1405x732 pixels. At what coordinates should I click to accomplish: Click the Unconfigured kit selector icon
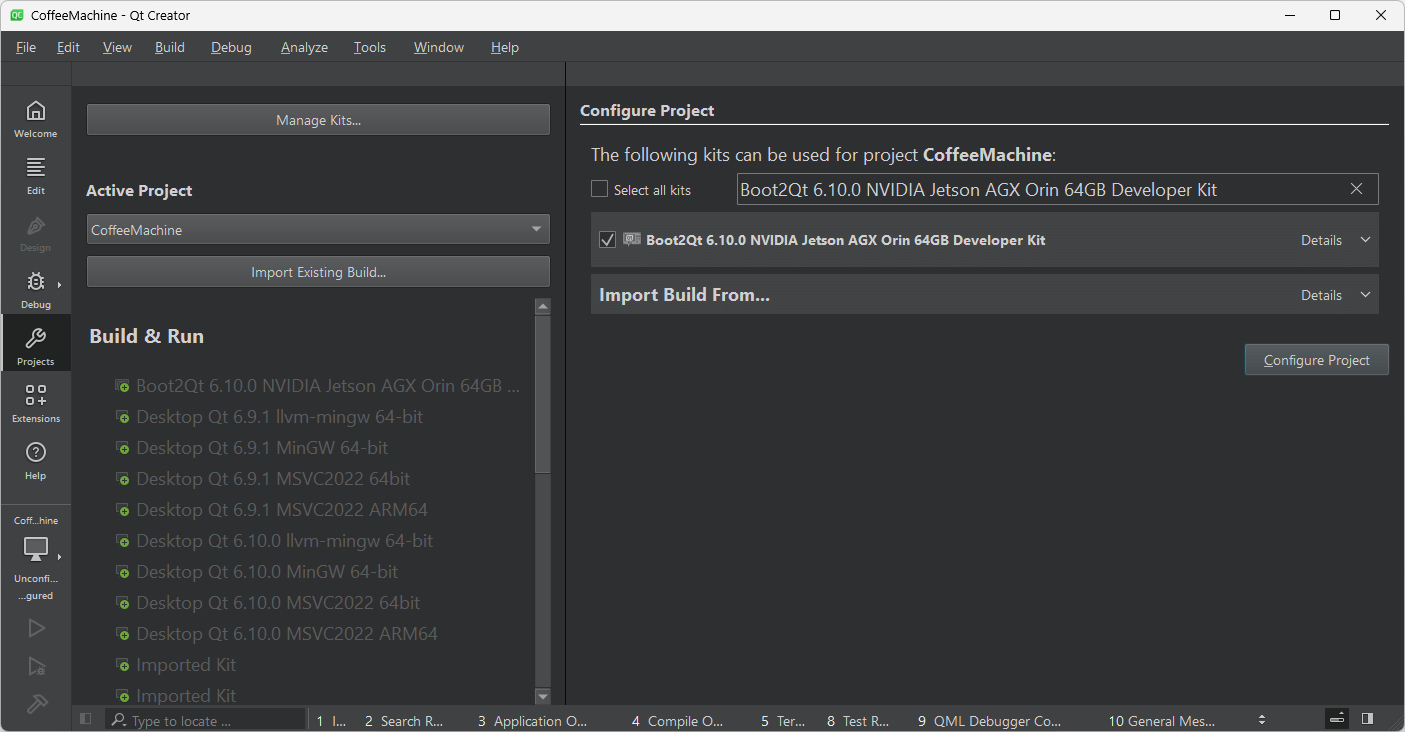click(36, 550)
